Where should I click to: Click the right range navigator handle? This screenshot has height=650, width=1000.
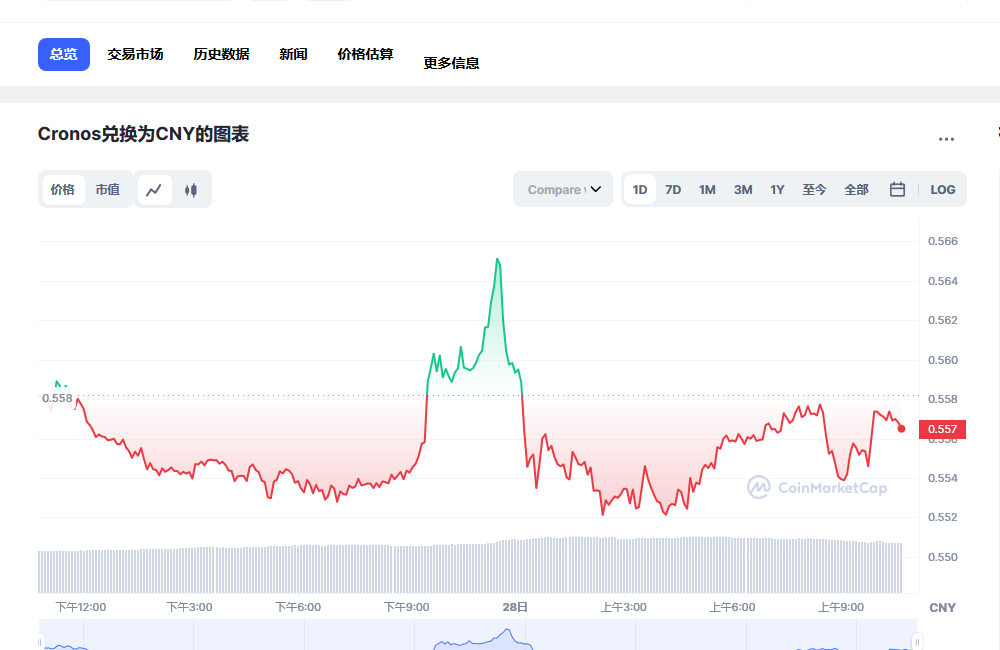(917, 642)
